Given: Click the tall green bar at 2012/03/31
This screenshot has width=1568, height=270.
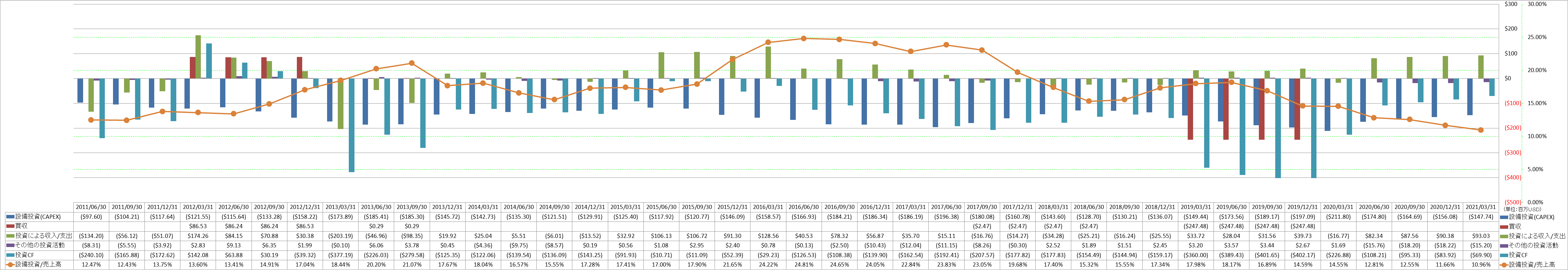Looking at the screenshot, I should 198,57.
